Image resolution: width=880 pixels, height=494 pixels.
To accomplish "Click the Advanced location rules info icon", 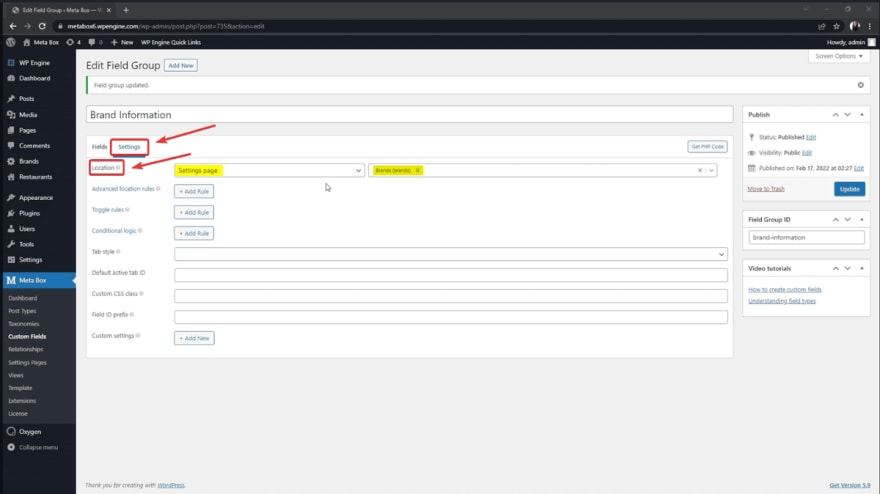I will click(158, 189).
